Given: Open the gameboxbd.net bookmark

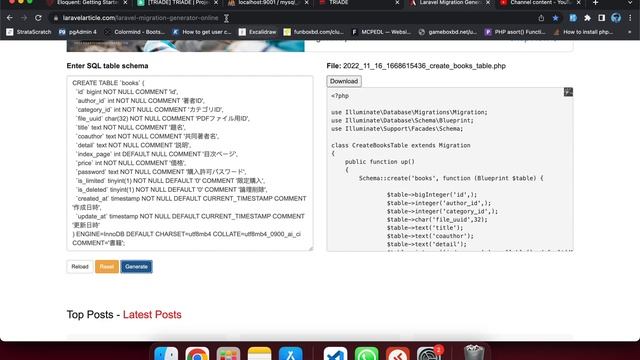Looking at the screenshot, I should tap(448, 32).
